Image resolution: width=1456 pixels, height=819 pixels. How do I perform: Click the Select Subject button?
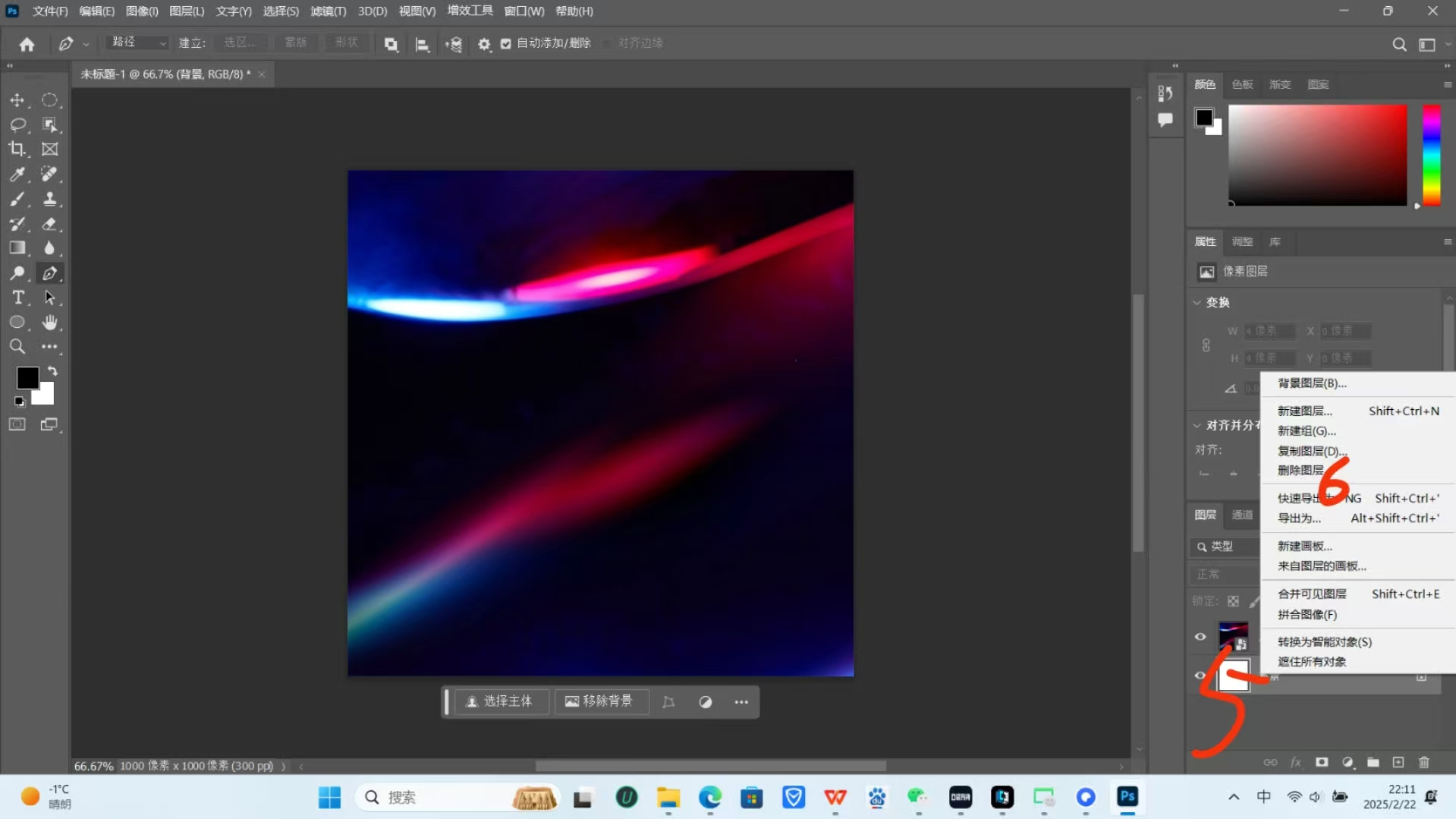501,701
